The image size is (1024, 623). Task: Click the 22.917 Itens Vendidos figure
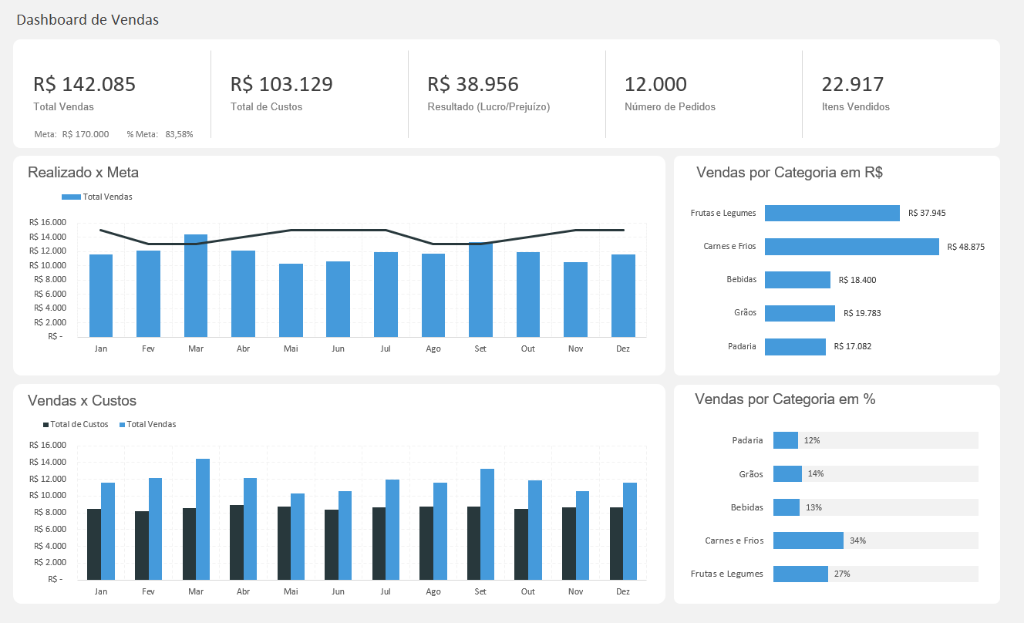click(x=852, y=85)
